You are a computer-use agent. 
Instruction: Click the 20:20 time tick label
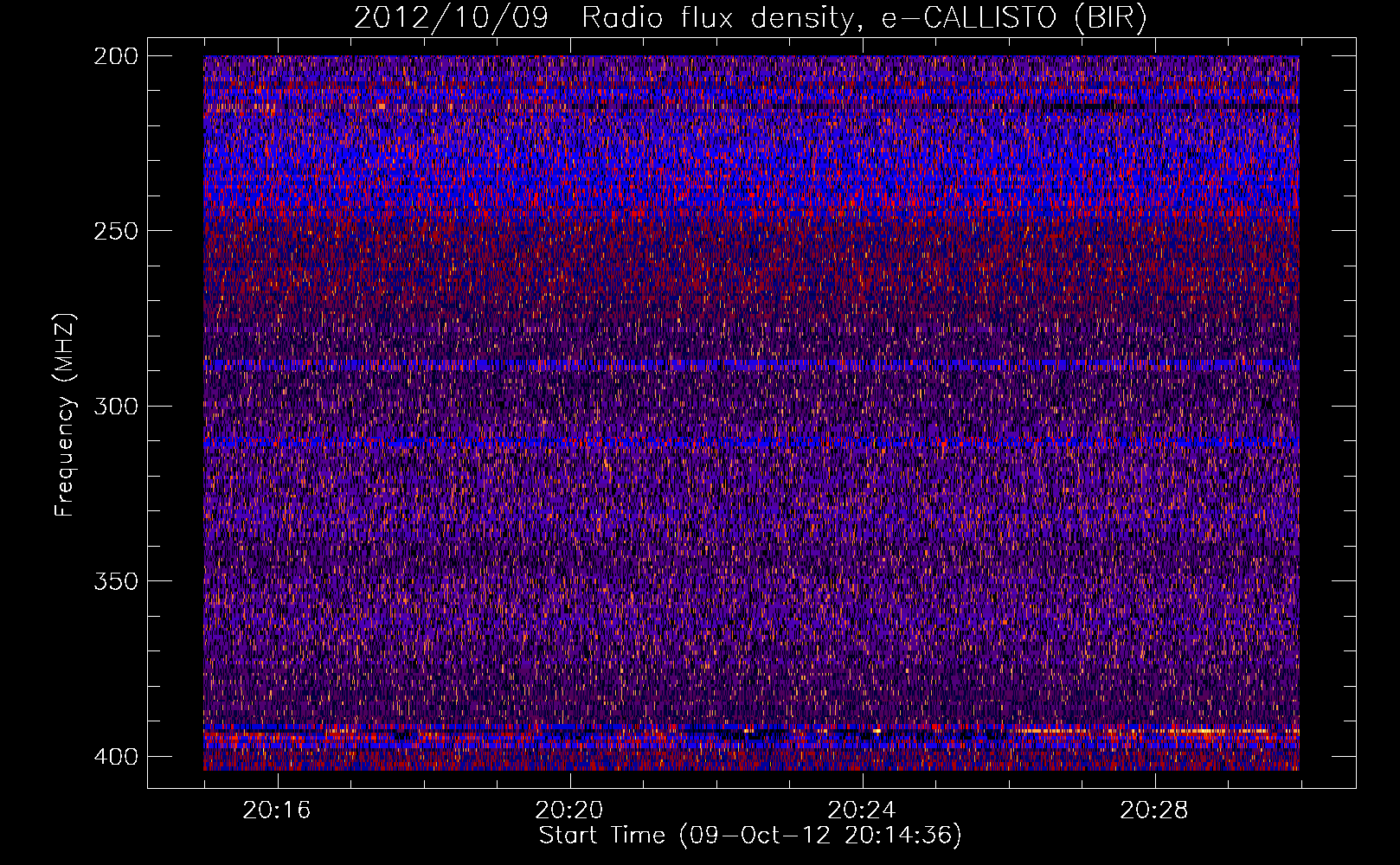pyautogui.click(x=569, y=811)
